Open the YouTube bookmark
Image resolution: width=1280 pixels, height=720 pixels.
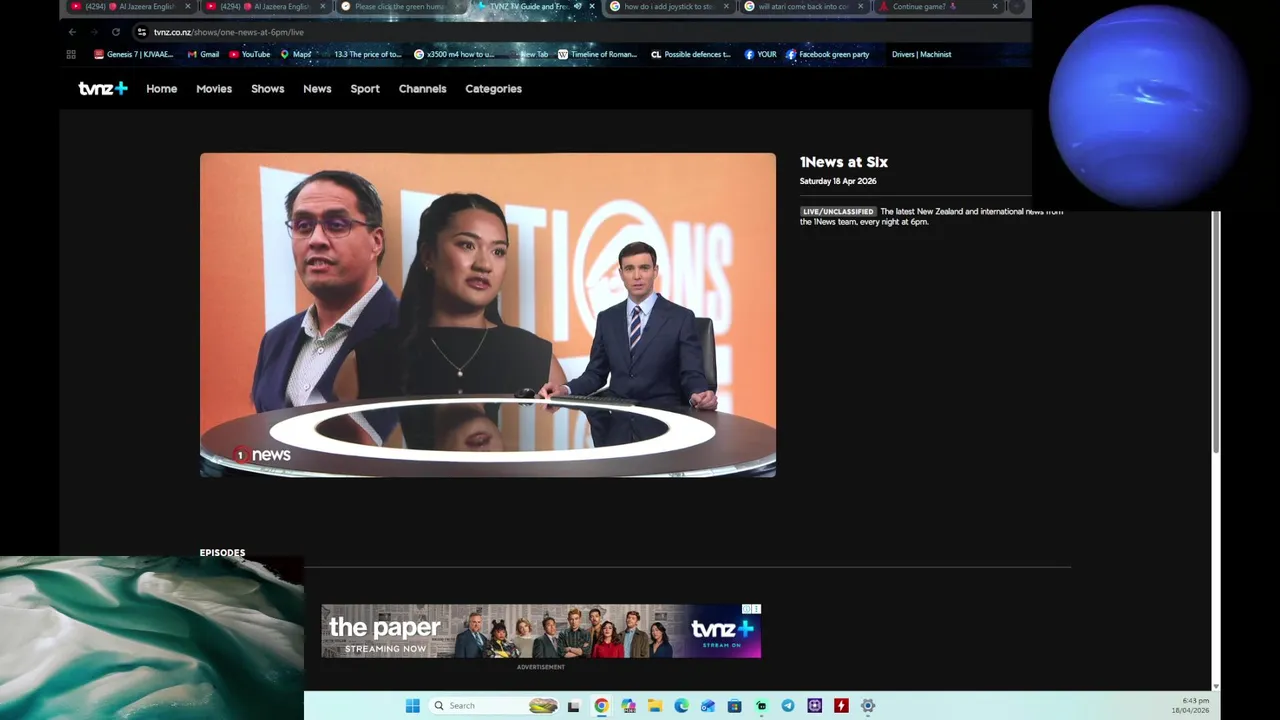tap(250, 55)
